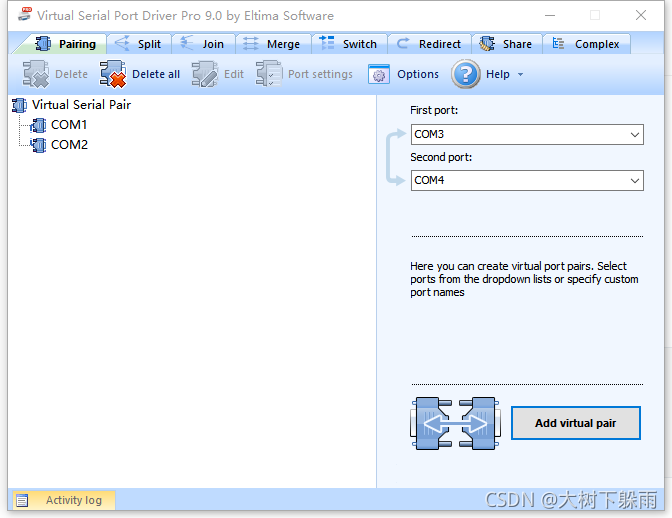Select the Virtual Serial Pair root node
This screenshot has width=672, height=518.
coord(81,105)
